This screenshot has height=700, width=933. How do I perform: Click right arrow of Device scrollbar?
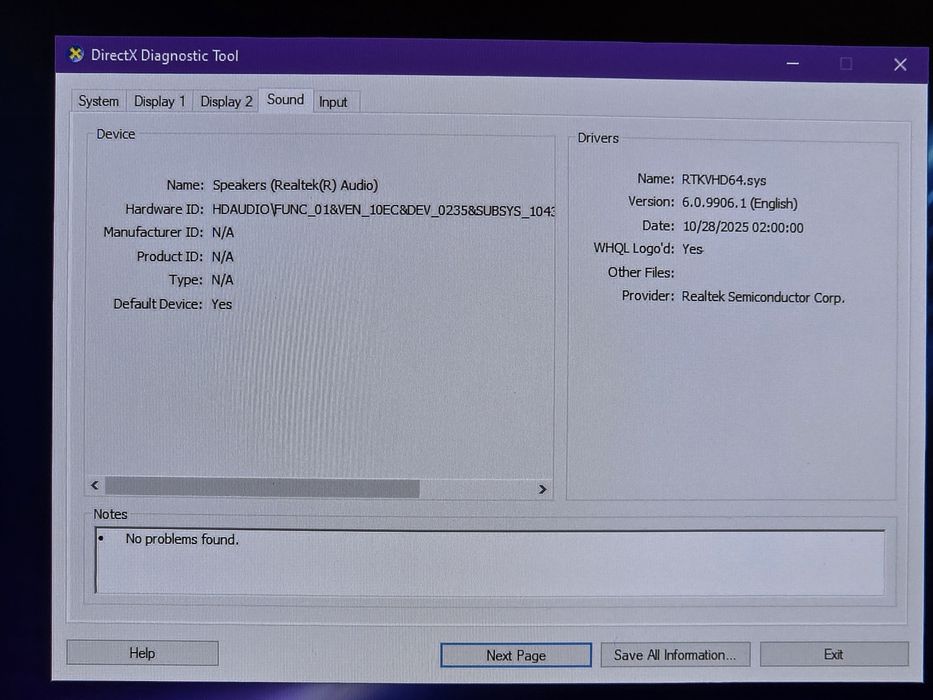tap(542, 489)
